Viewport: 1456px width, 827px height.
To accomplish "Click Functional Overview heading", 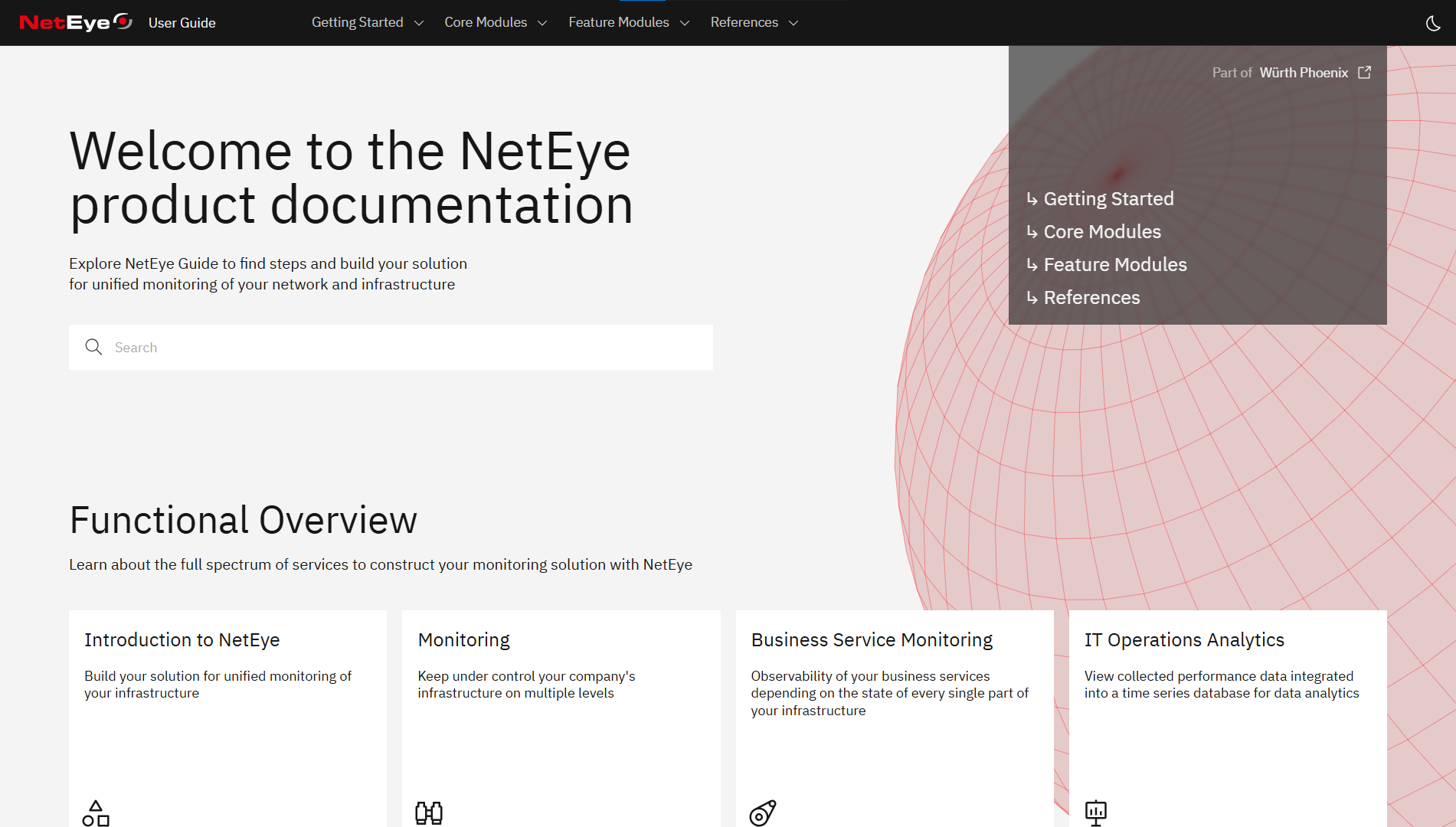I will pos(244,520).
